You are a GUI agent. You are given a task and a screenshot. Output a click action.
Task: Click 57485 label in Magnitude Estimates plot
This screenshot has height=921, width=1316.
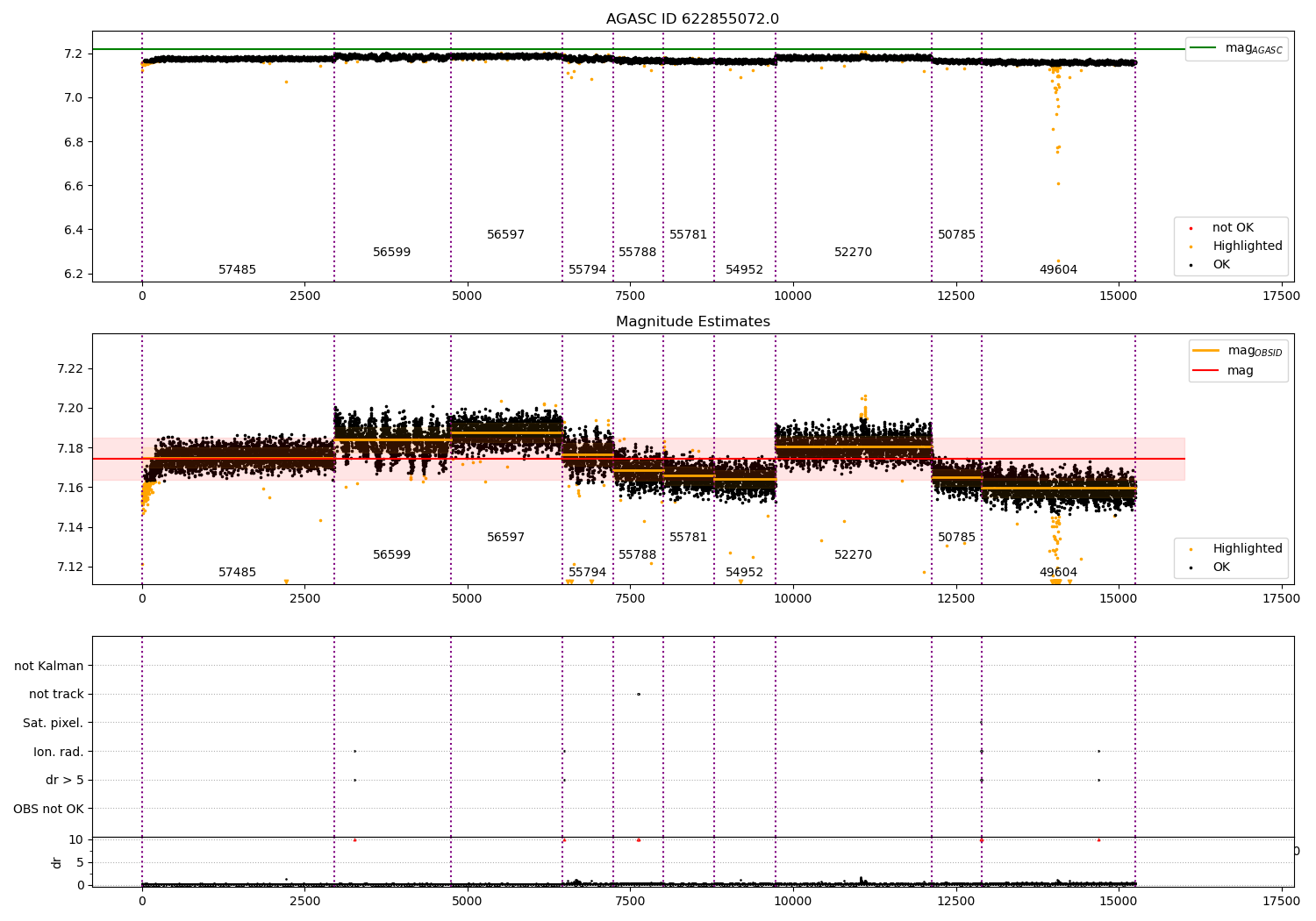237,572
